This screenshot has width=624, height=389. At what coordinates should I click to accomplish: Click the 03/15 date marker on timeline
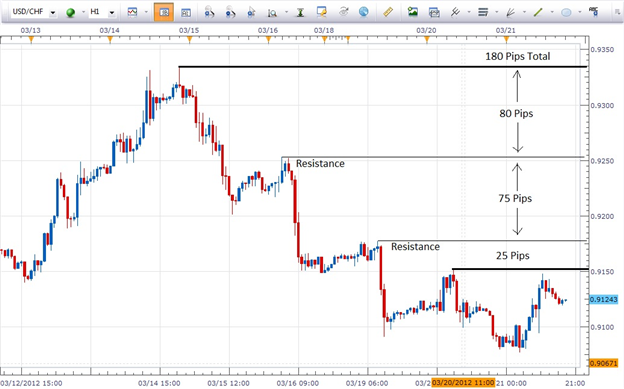[x=189, y=30]
